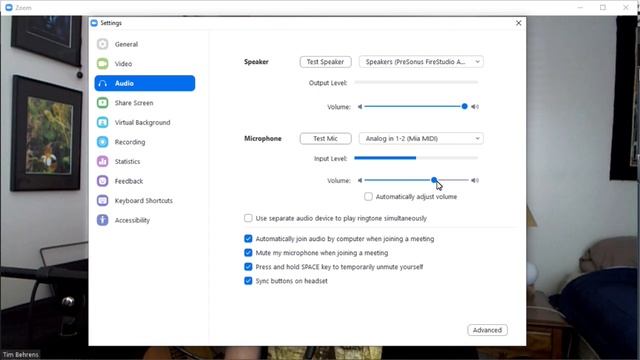
Task: View Statistics tab
Action: (144, 162)
